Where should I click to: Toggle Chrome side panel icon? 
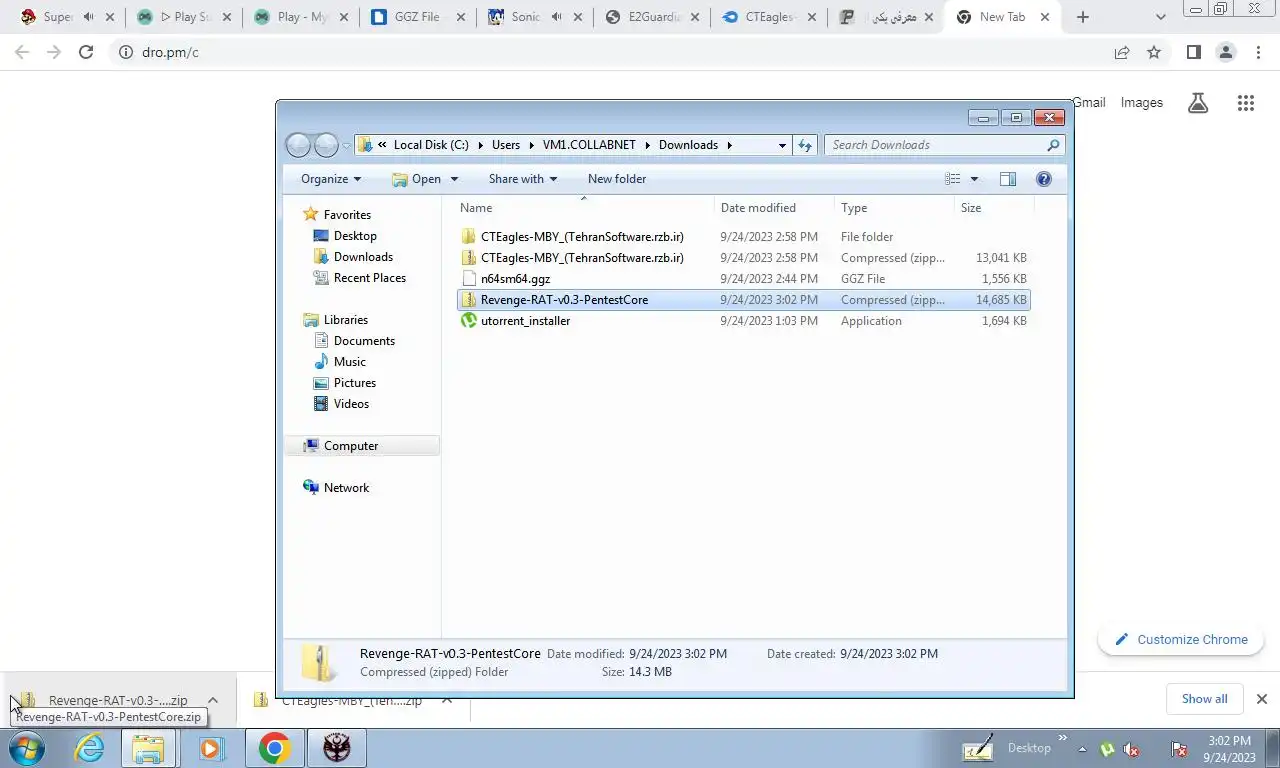[x=1193, y=52]
